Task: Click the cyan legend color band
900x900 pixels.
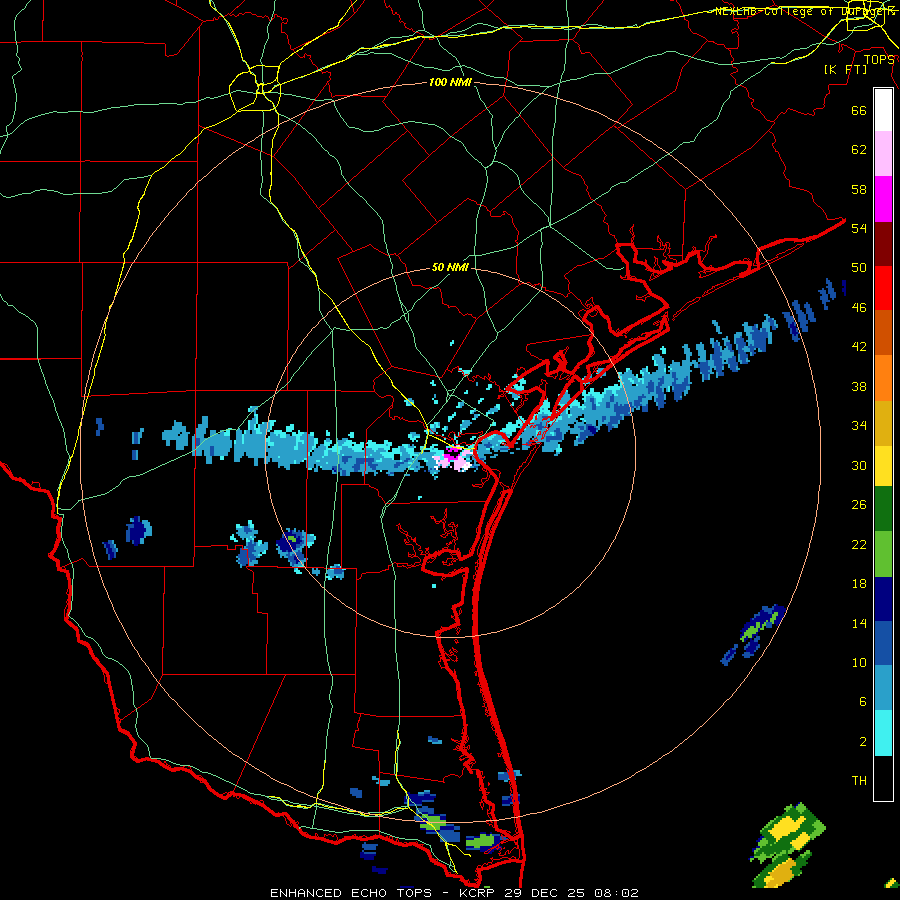Action: (x=883, y=733)
